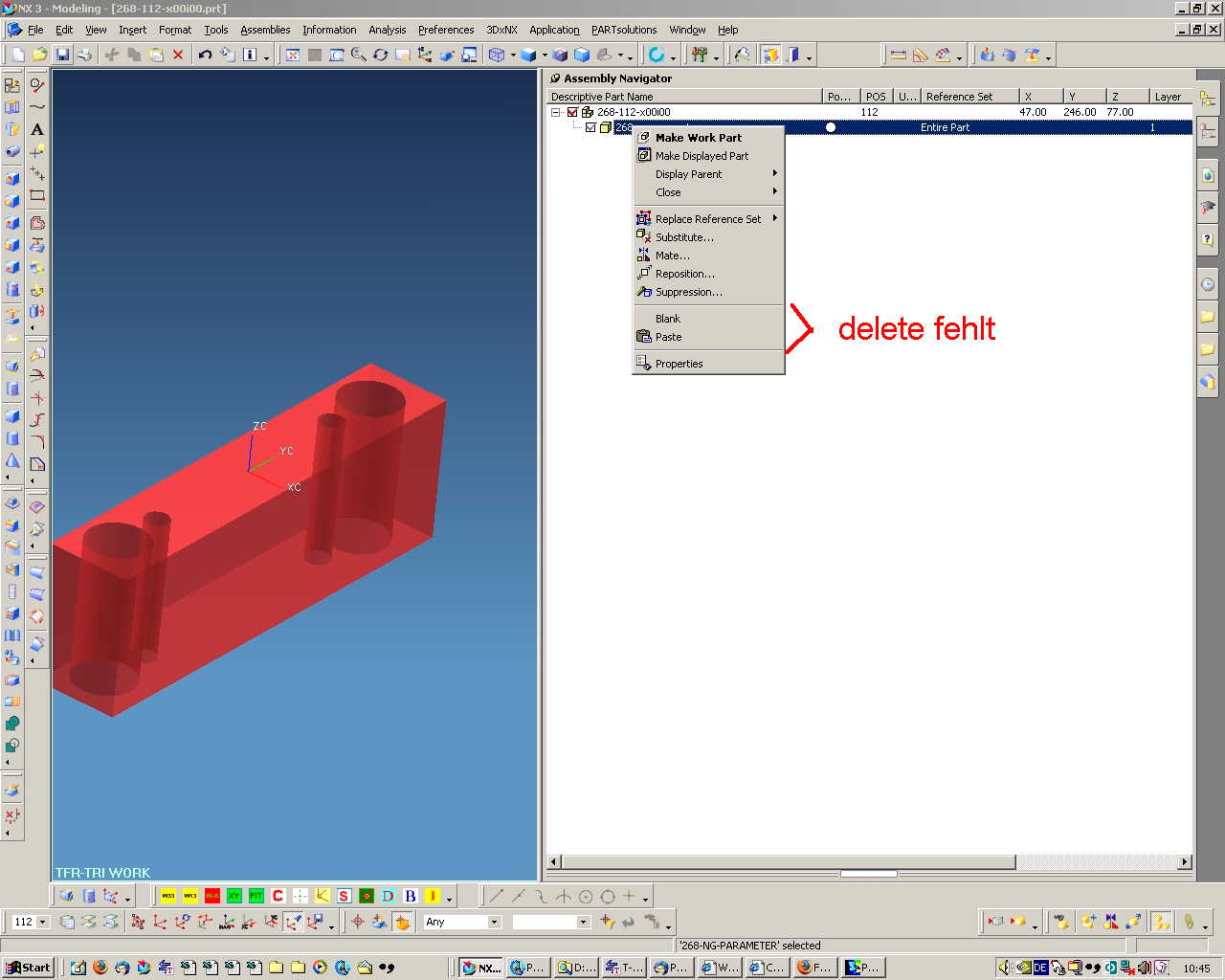Collapse the 268-112-x00i00 tree node

[555, 112]
